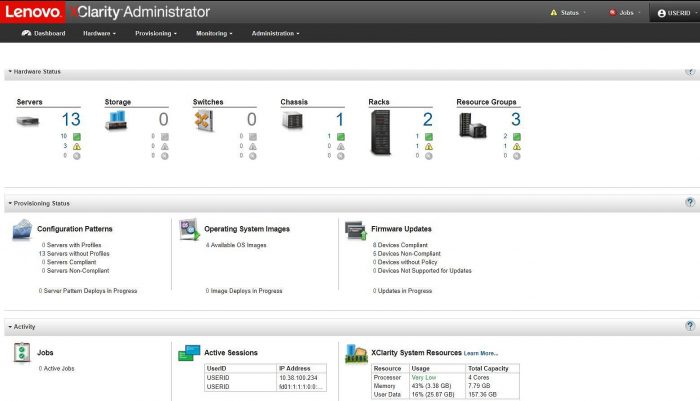The height and width of the screenshot is (401, 700).
Task: Click the green normal status icon under Chassis
Action: pyautogui.click(x=341, y=137)
